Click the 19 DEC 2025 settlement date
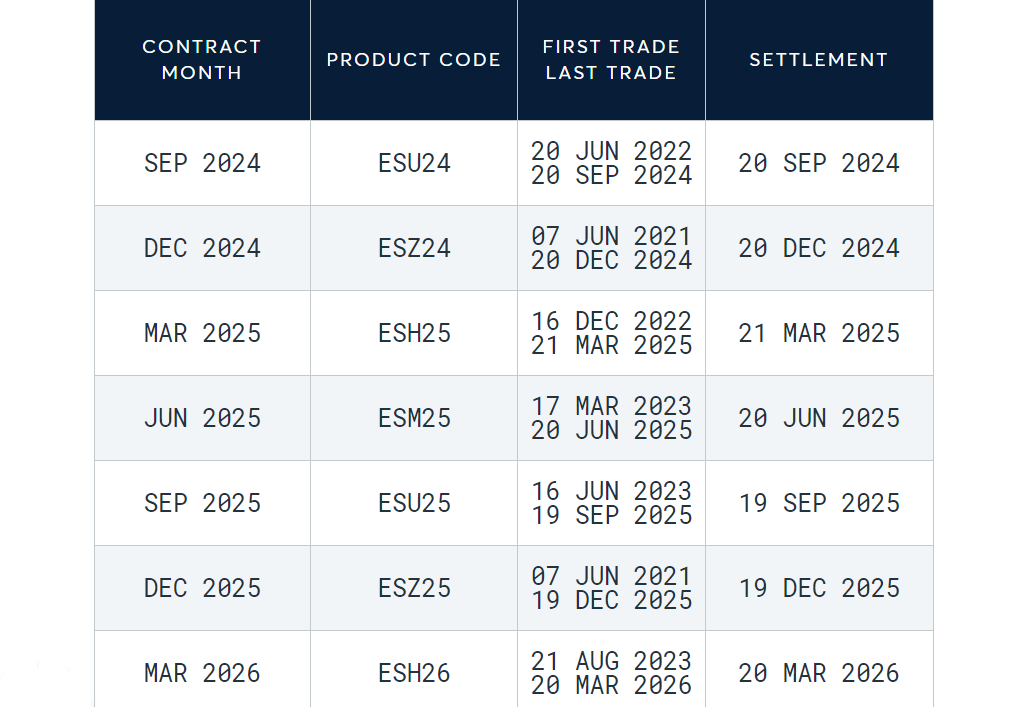Viewport: 1022px width, 707px height. [819, 588]
